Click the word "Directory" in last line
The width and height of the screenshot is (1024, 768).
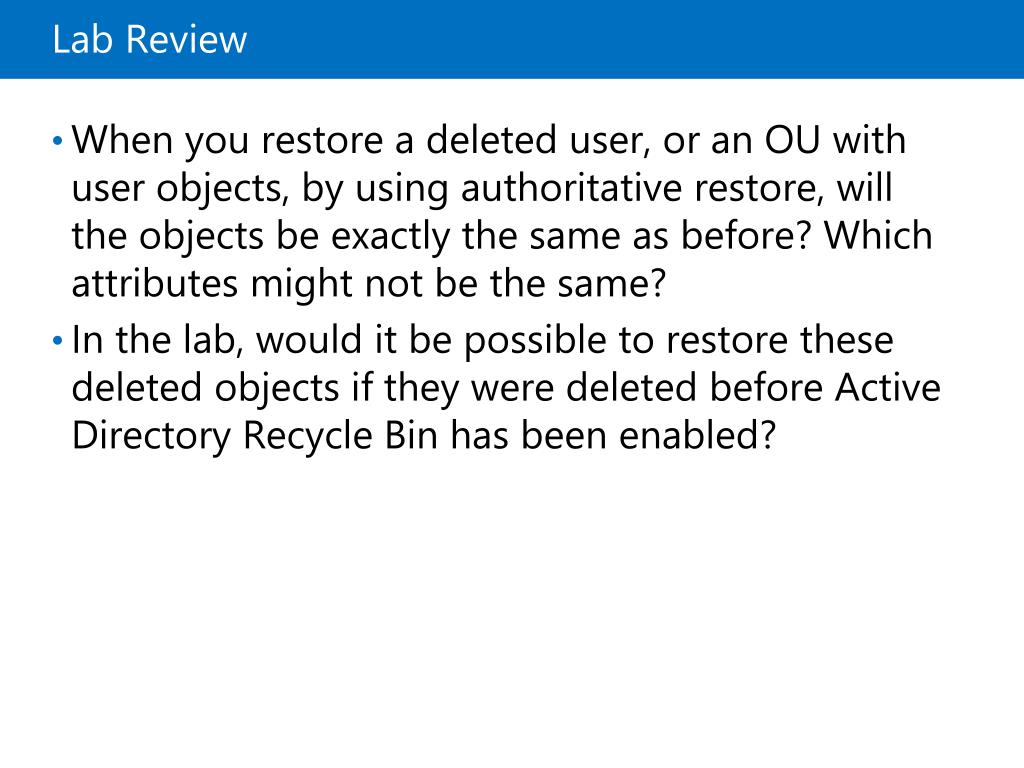[x=152, y=435]
